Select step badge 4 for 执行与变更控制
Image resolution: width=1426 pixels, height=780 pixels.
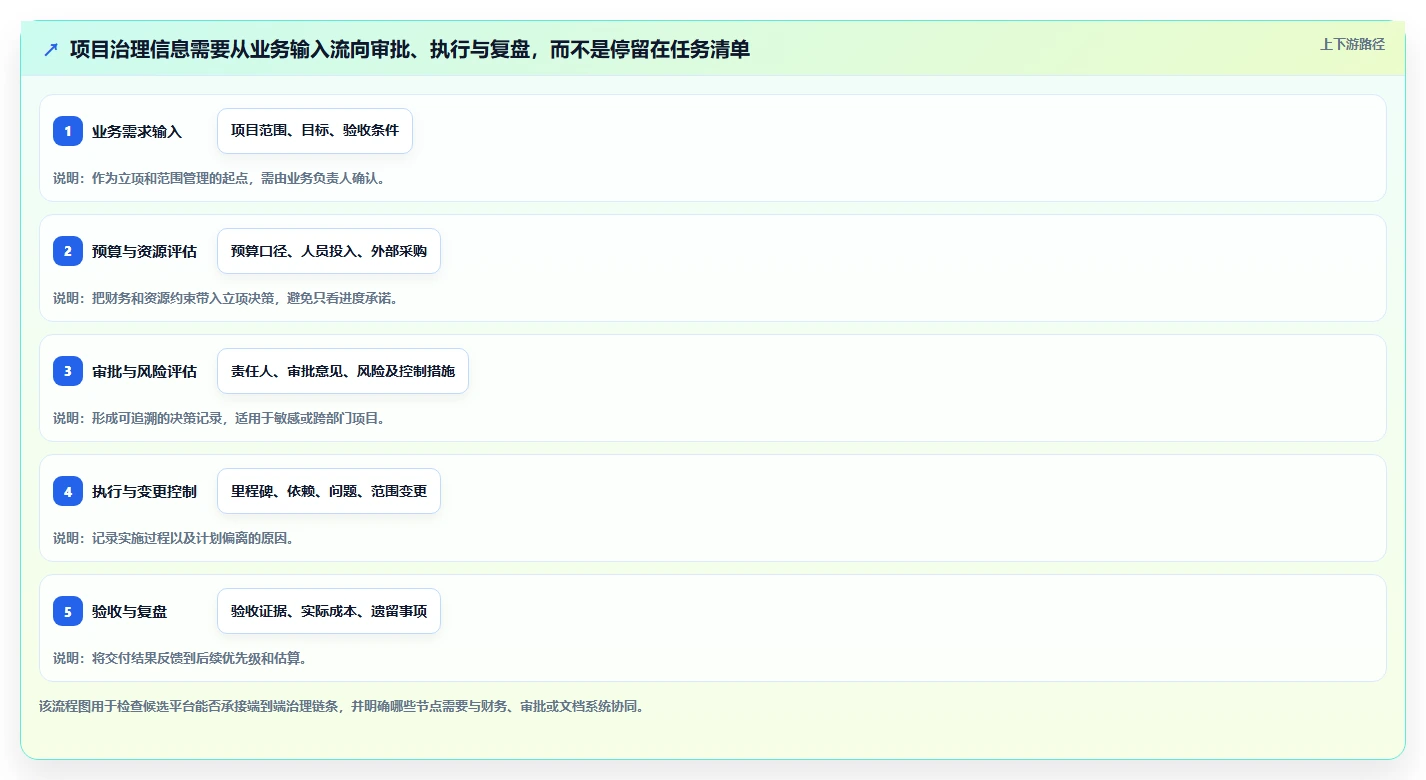[x=68, y=491]
